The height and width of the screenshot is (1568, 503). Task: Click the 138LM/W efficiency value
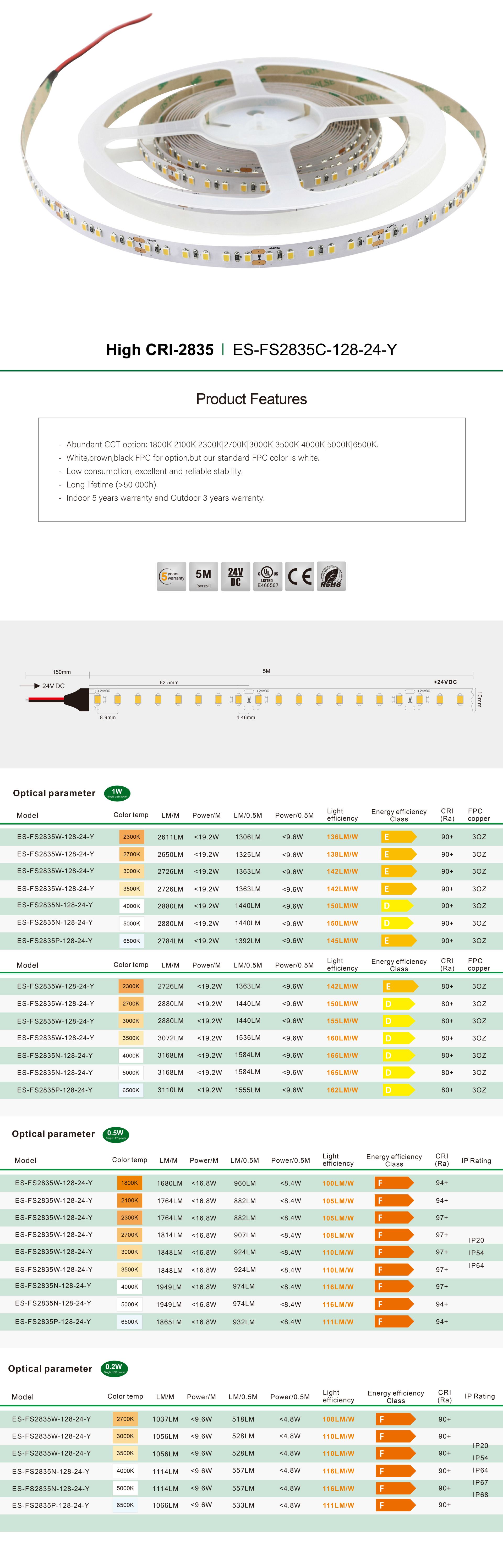pyautogui.click(x=342, y=855)
